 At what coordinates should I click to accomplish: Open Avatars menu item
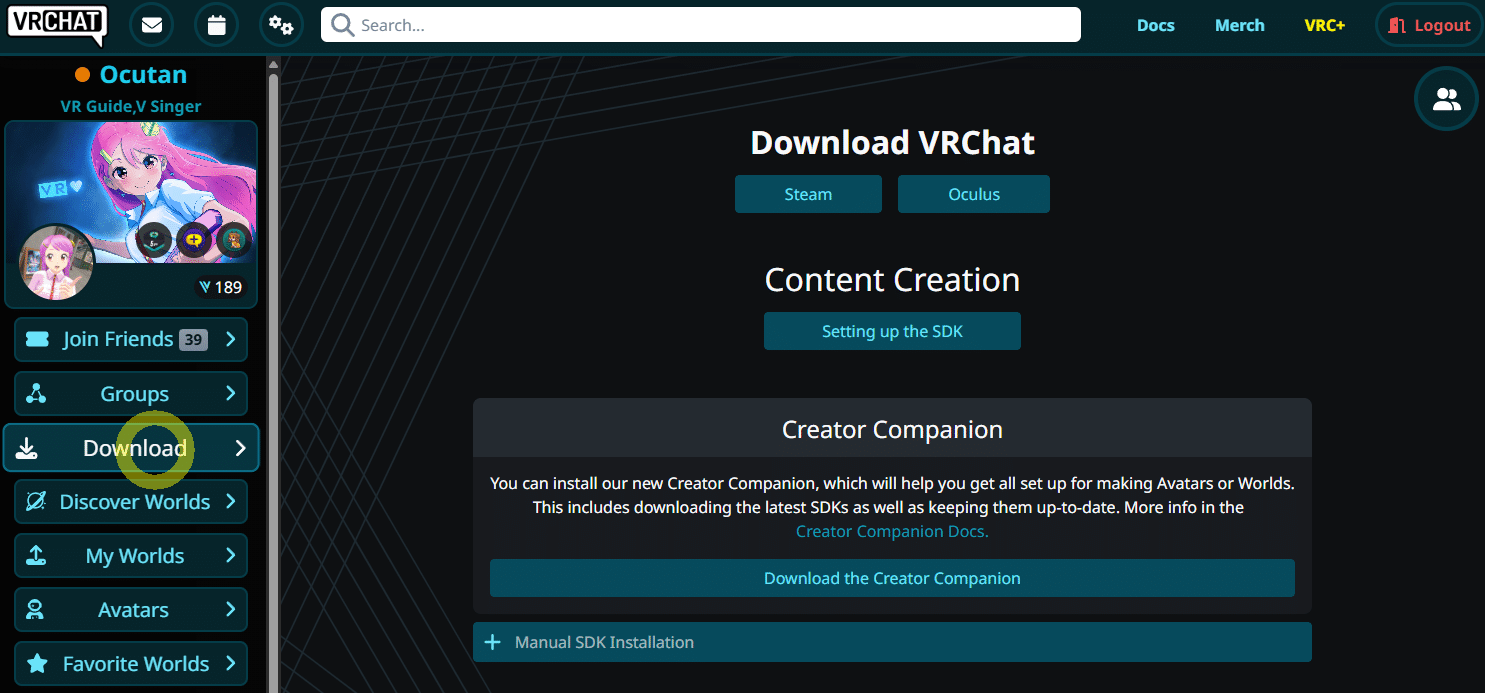pos(131,609)
